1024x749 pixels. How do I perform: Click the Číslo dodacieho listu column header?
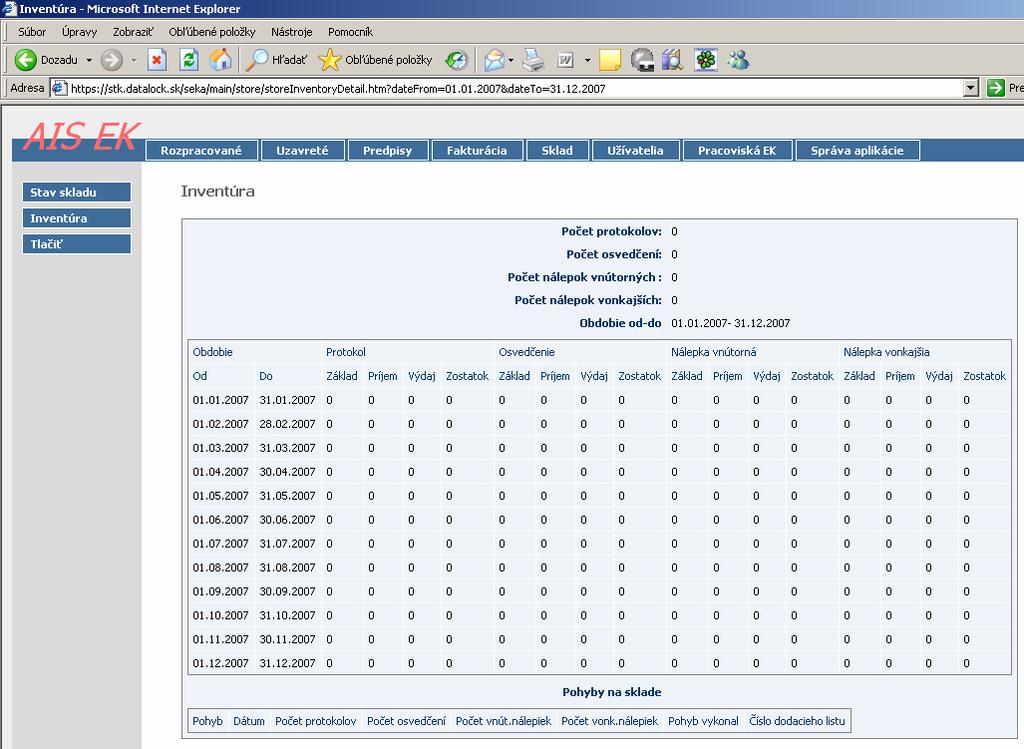point(797,721)
